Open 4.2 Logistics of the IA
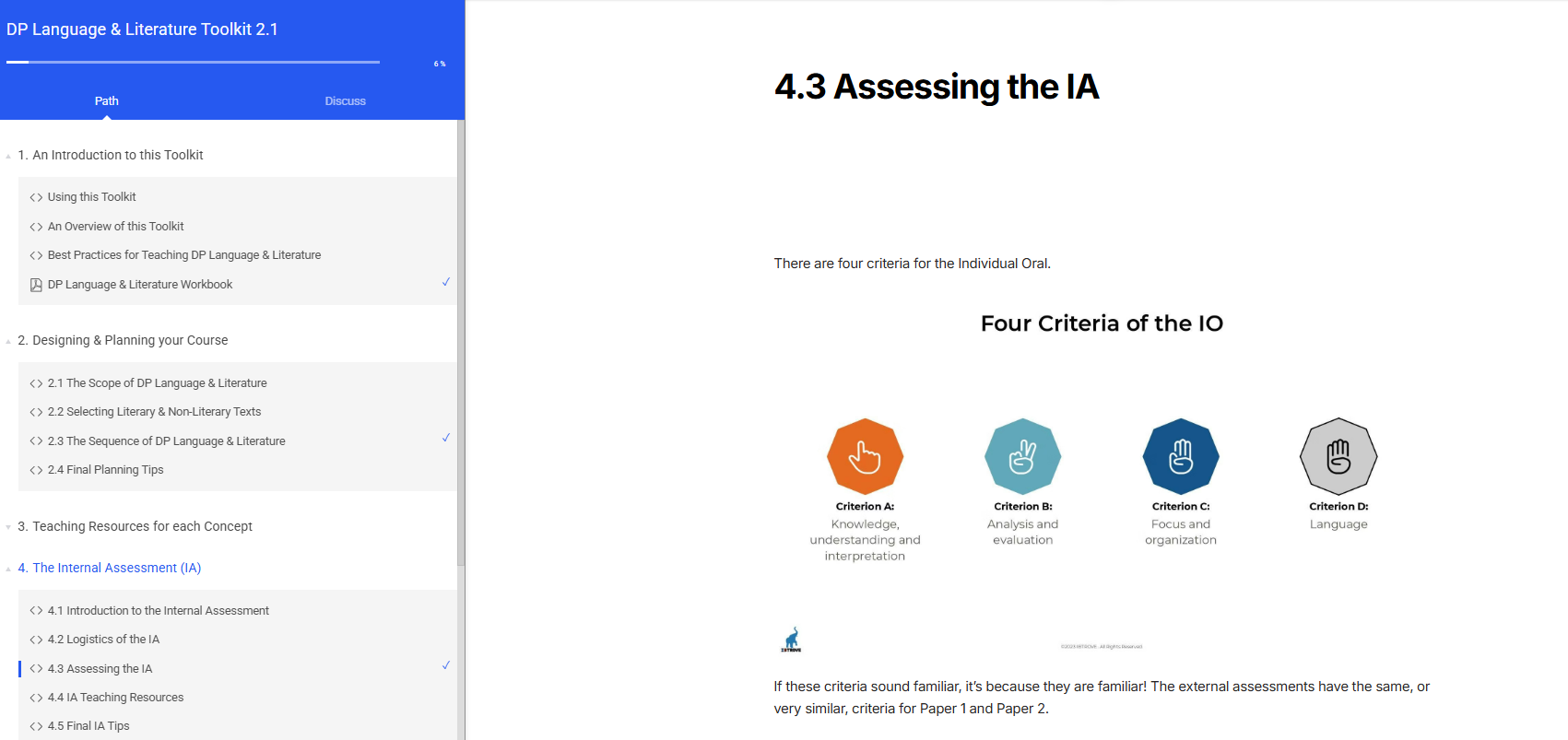The image size is (1568, 740). coord(103,640)
